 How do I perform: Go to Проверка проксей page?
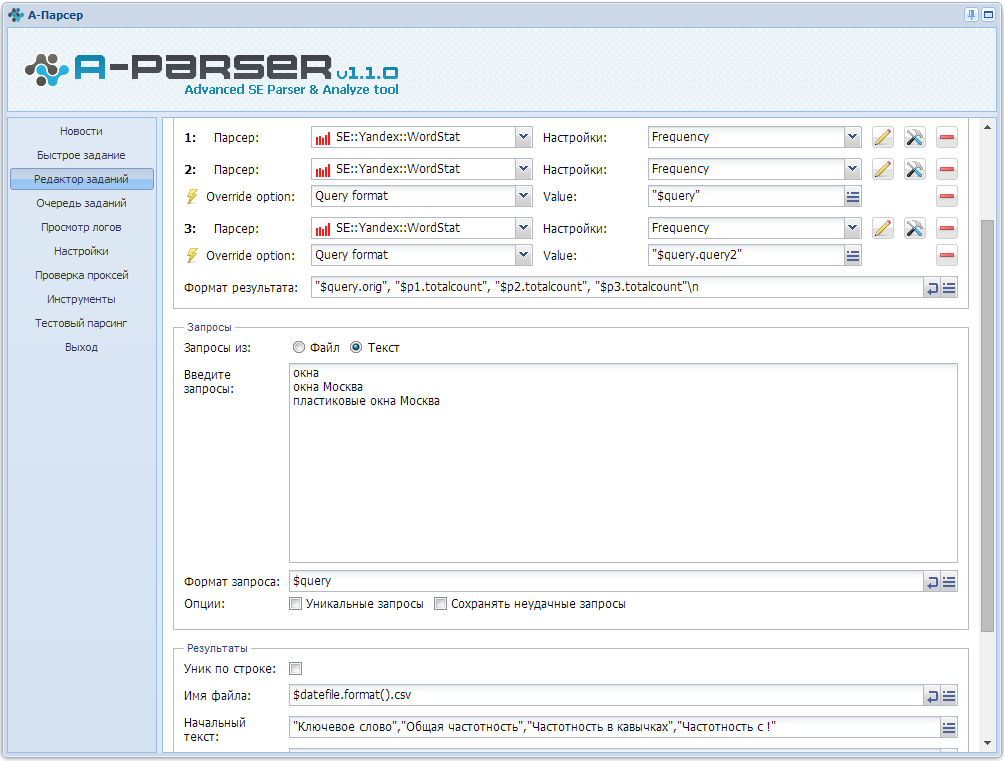click(x=81, y=275)
